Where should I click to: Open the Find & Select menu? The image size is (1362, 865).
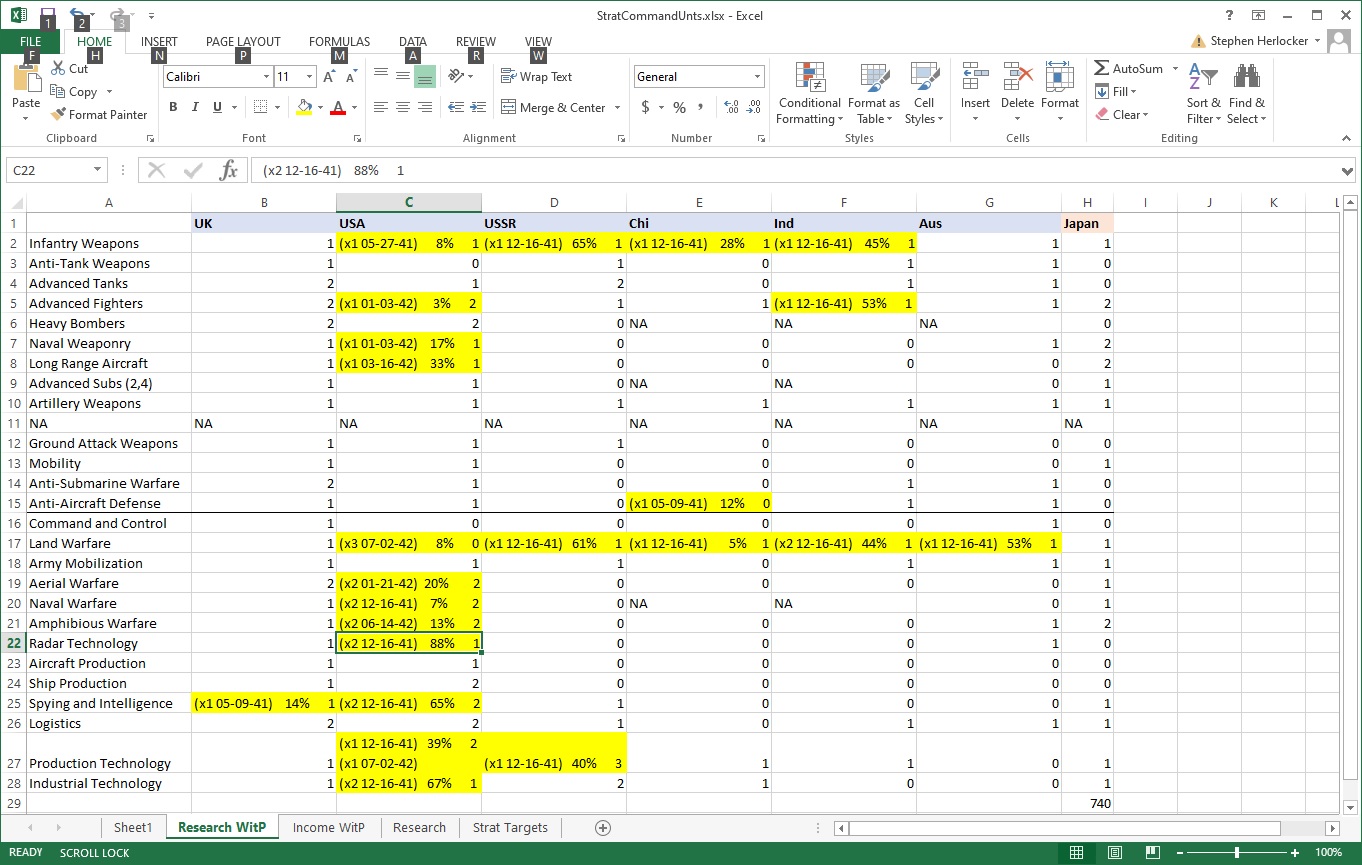(1247, 93)
